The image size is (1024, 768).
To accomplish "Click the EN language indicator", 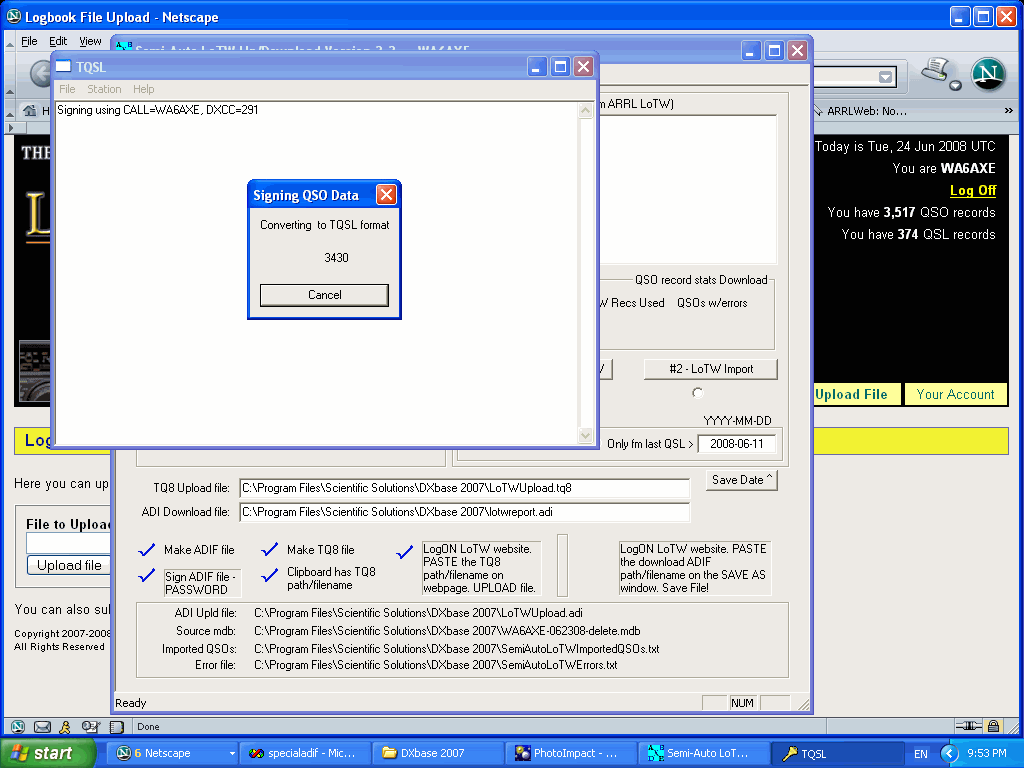I will [x=921, y=754].
